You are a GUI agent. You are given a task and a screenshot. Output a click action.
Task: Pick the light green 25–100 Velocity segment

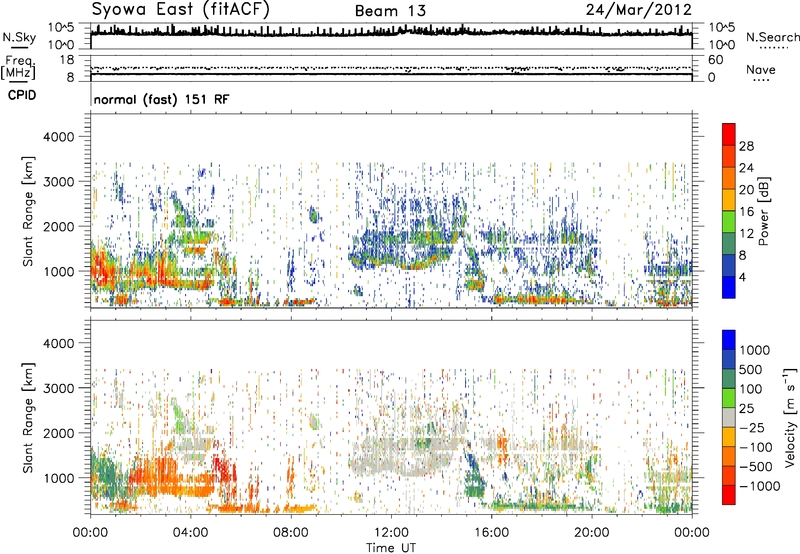pos(729,398)
